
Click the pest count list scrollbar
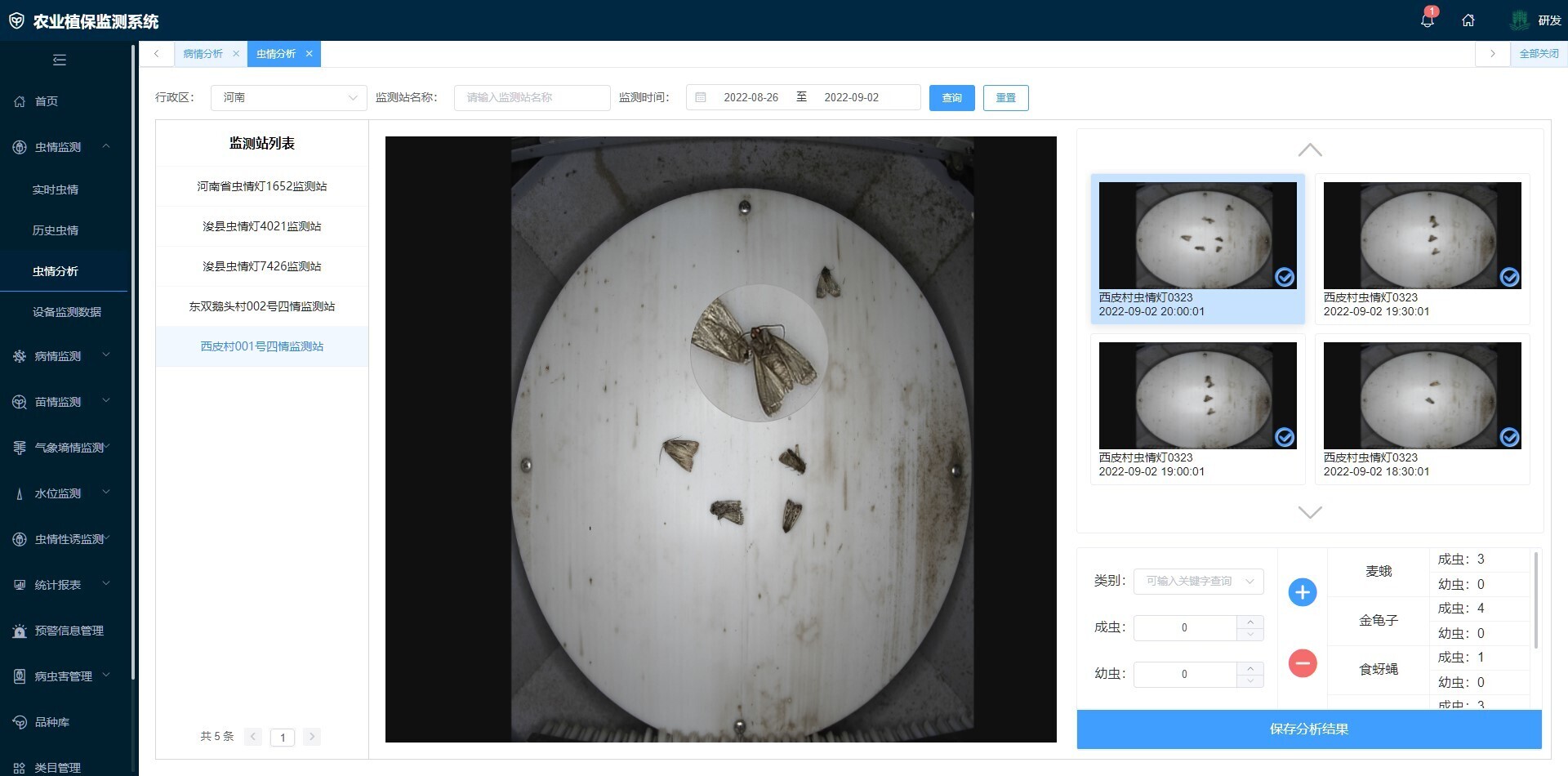[x=1535, y=600]
